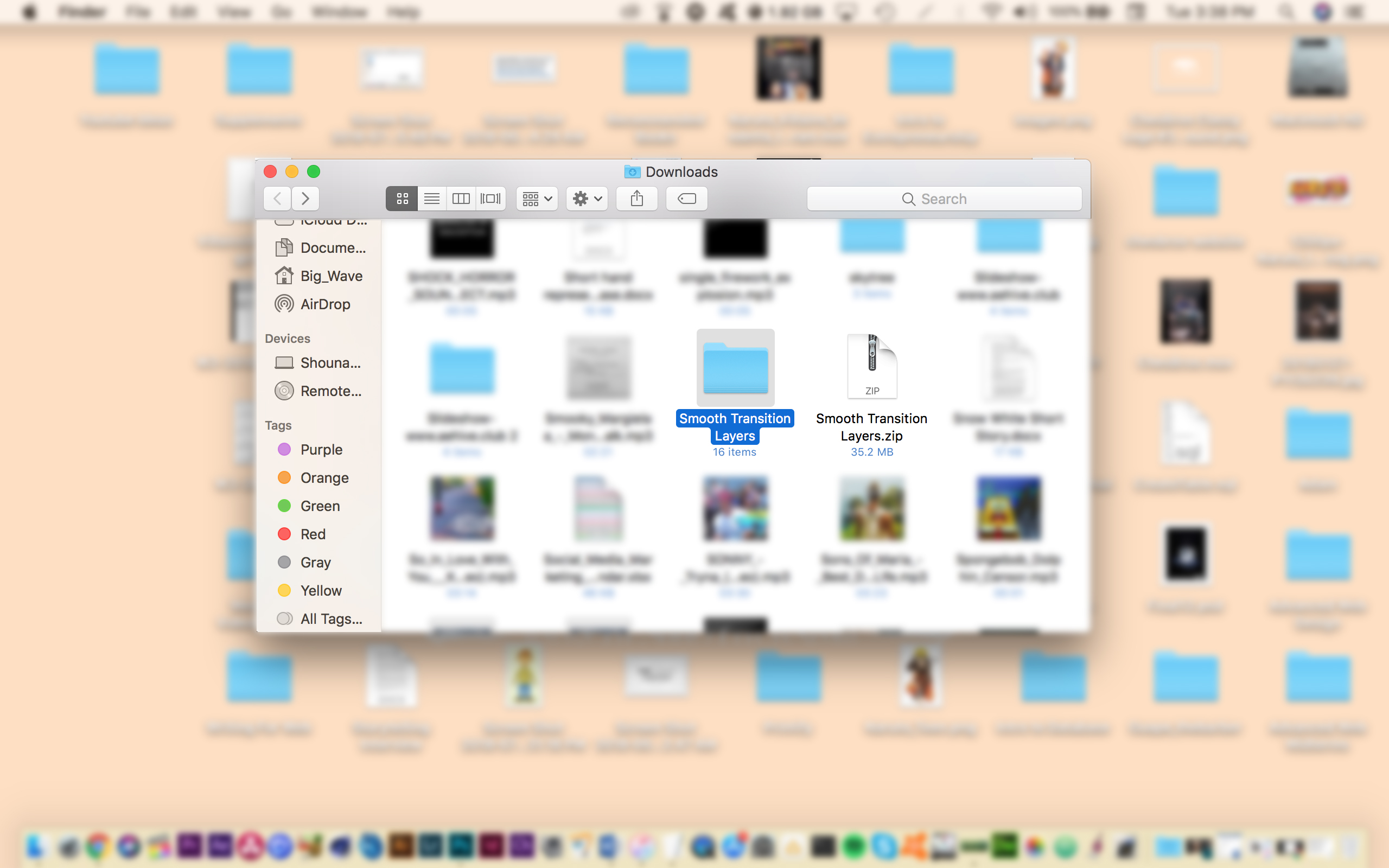Image resolution: width=1389 pixels, height=868 pixels.
Task: Click the back navigation arrow
Action: point(277,198)
